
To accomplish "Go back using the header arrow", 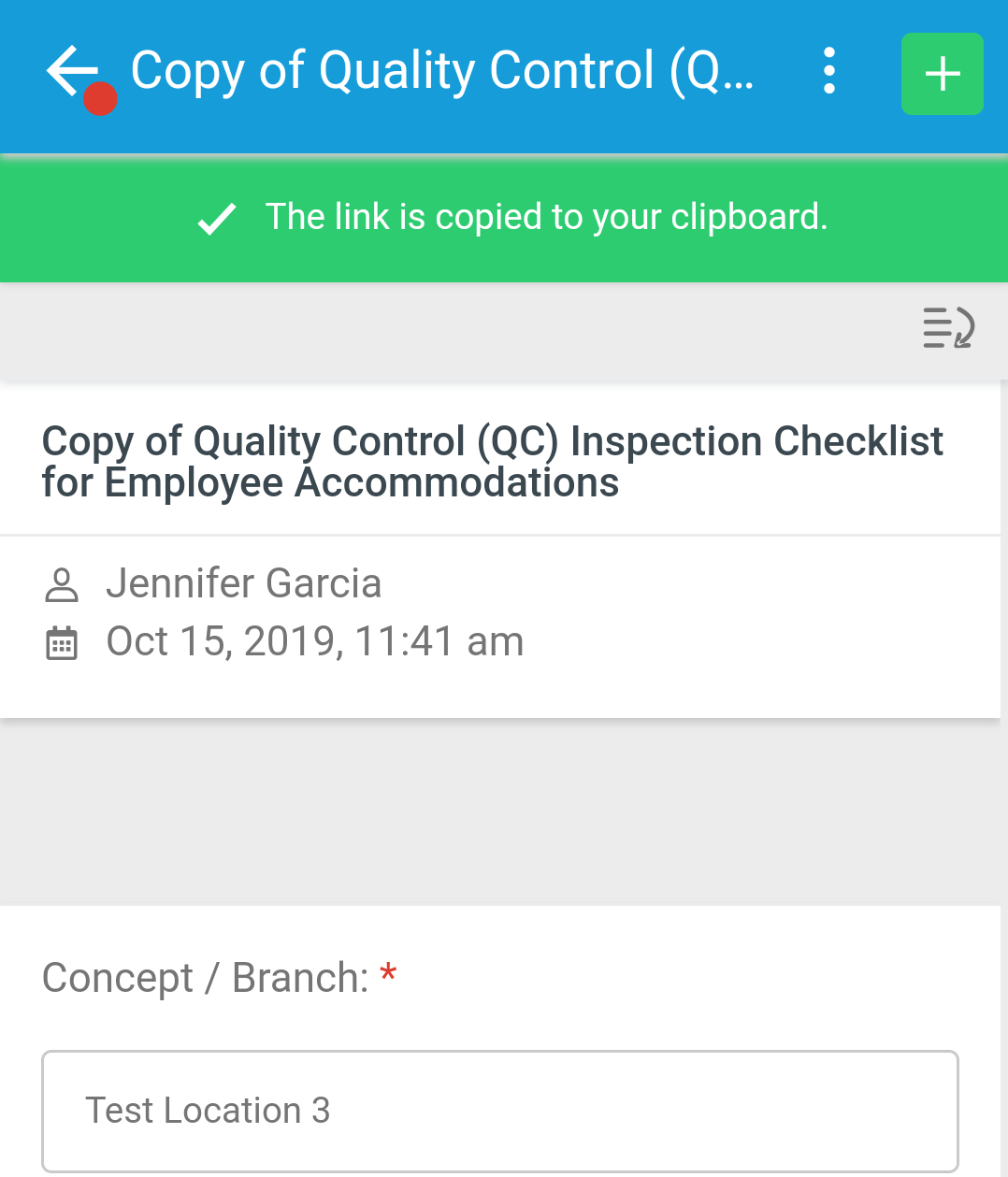I will click(x=72, y=71).
